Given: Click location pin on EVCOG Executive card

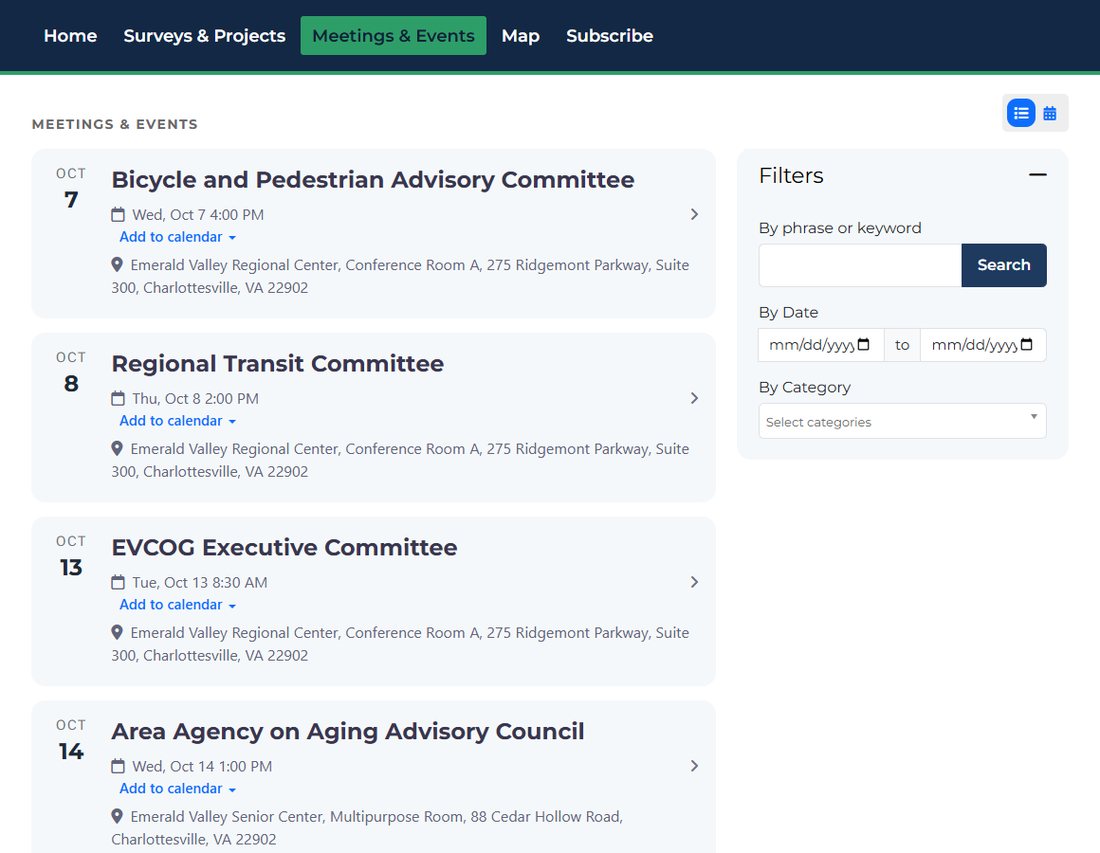Looking at the screenshot, I should [117, 632].
